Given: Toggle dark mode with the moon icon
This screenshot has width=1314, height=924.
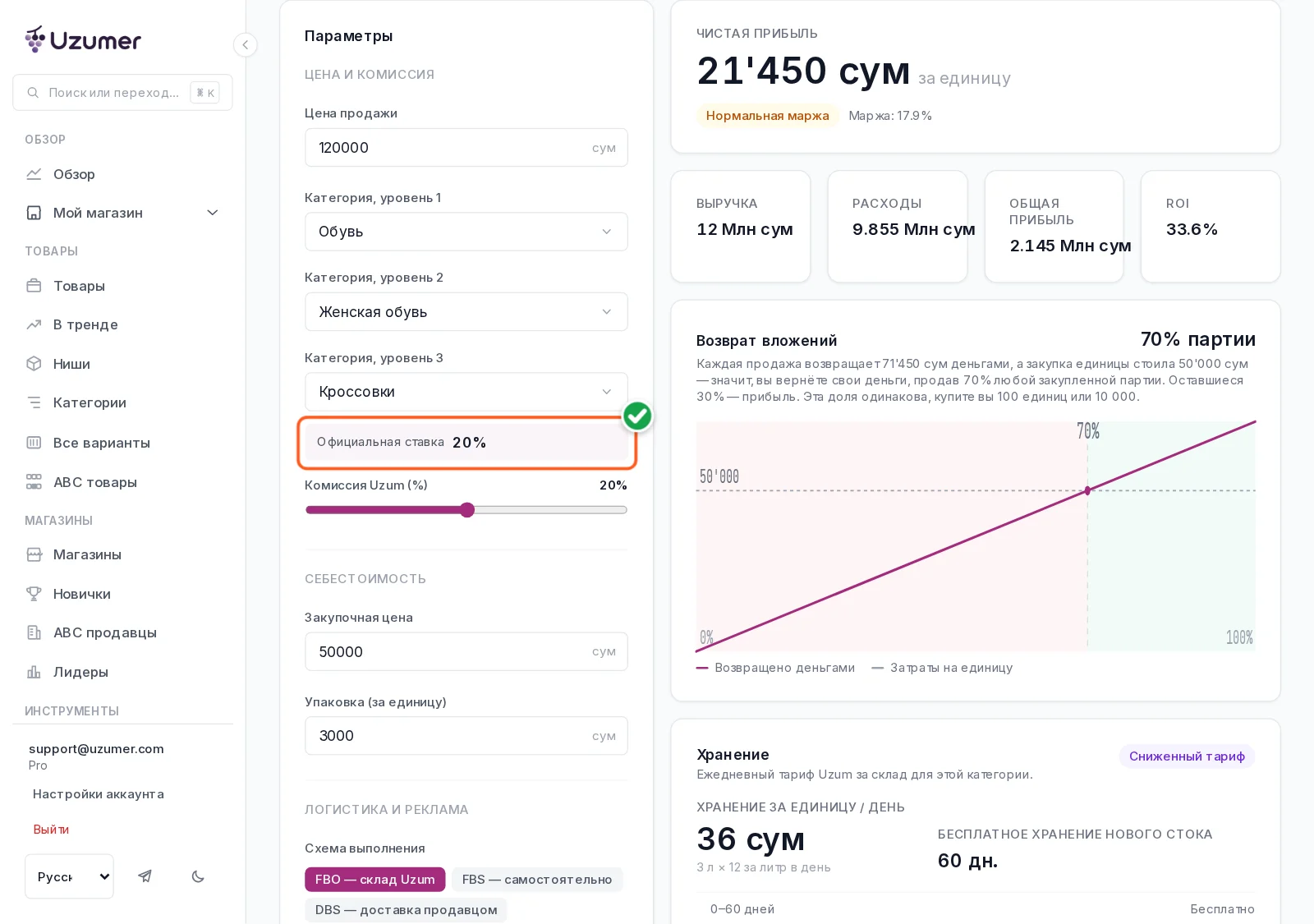Looking at the screenshot, I should (198, 876).
